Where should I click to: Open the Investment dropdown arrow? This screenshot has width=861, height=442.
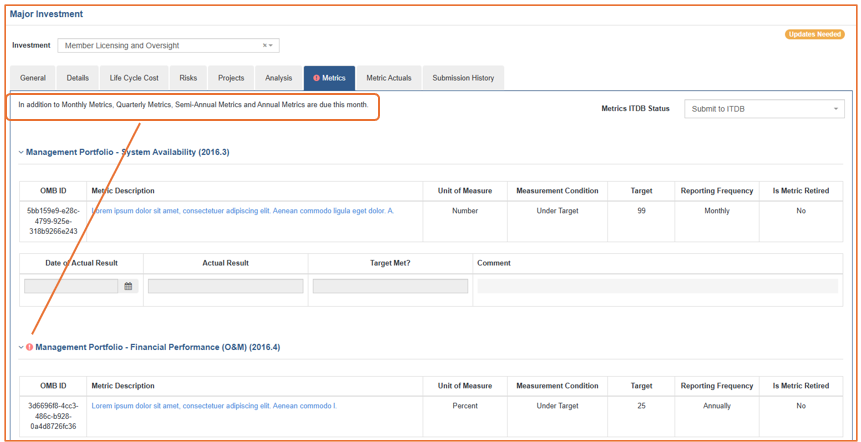click(x=271, y=46)
